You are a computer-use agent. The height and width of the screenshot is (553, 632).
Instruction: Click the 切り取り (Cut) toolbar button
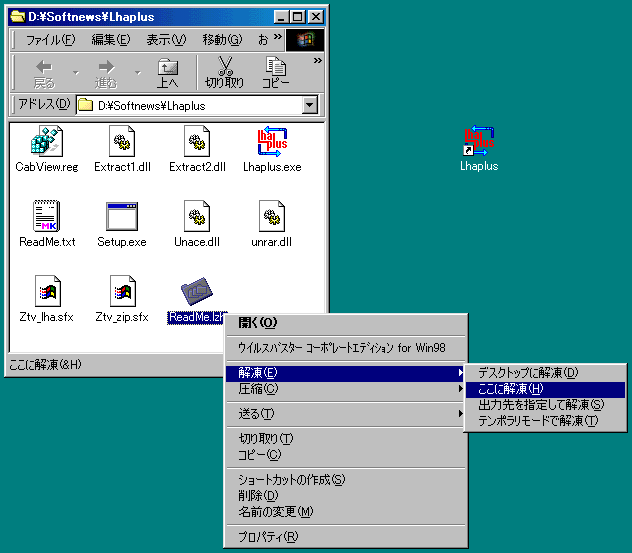[x=224, y=73]
